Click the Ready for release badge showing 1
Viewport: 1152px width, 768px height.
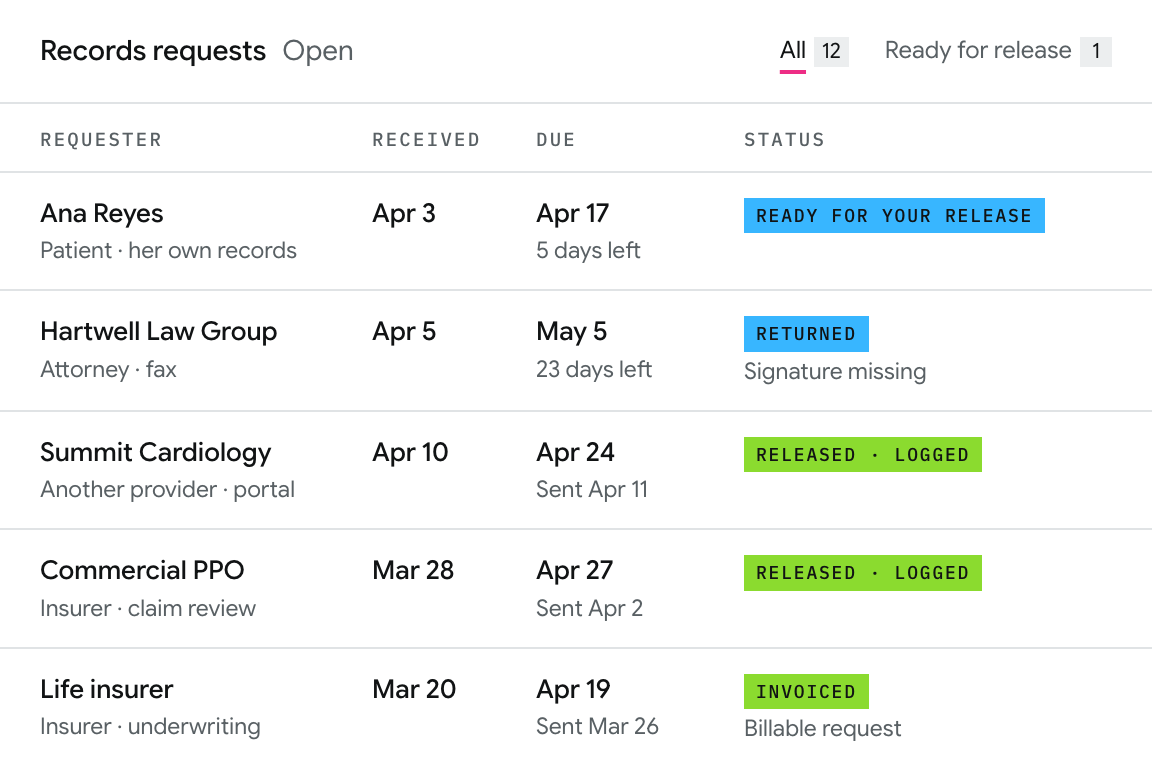pyautogui.click(x=1095, y=51)
